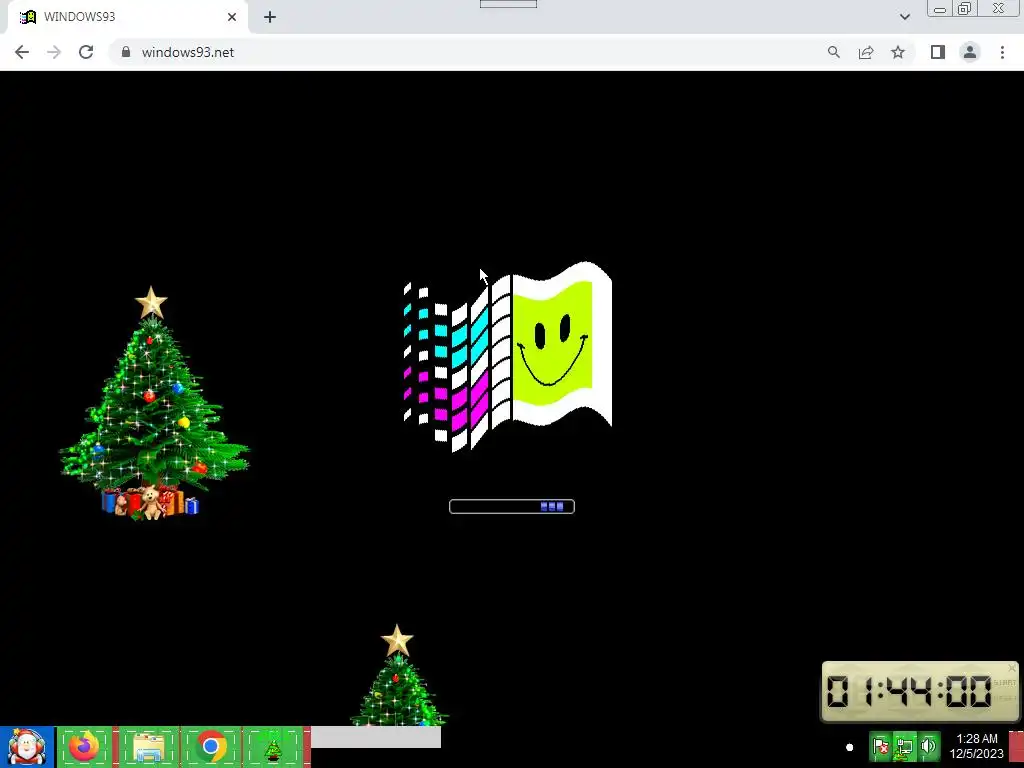Go back using the browser back arrow
This screenshot has width=1024, height=768.
click(22, 52)
